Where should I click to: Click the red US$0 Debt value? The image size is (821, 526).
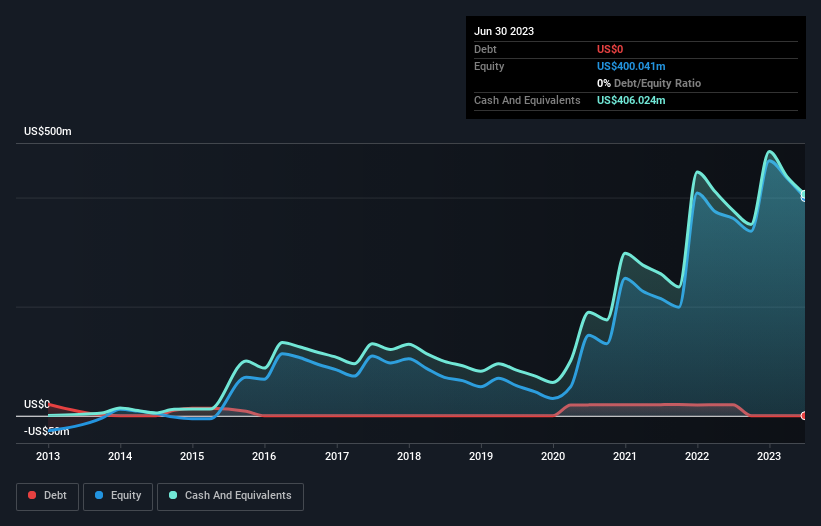(x=610, y=49)
